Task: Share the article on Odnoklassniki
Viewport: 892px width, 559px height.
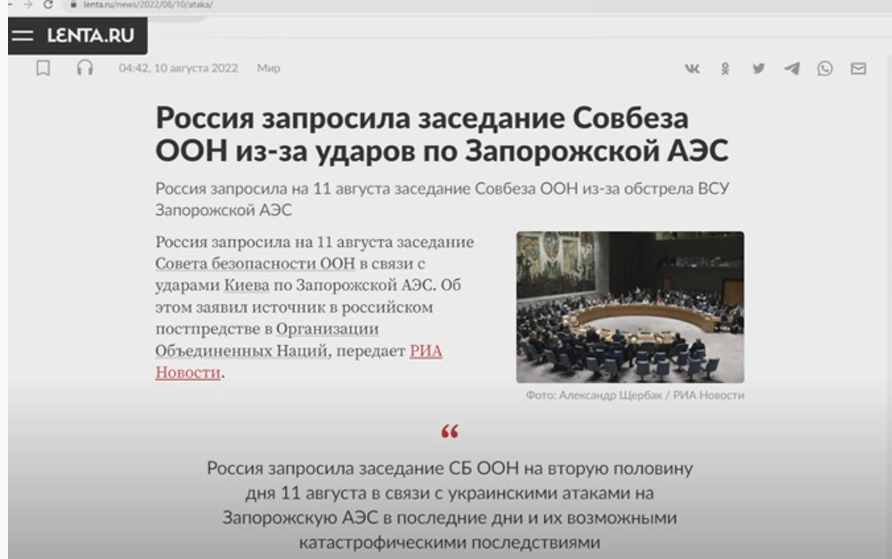Action: pos(726,69)
